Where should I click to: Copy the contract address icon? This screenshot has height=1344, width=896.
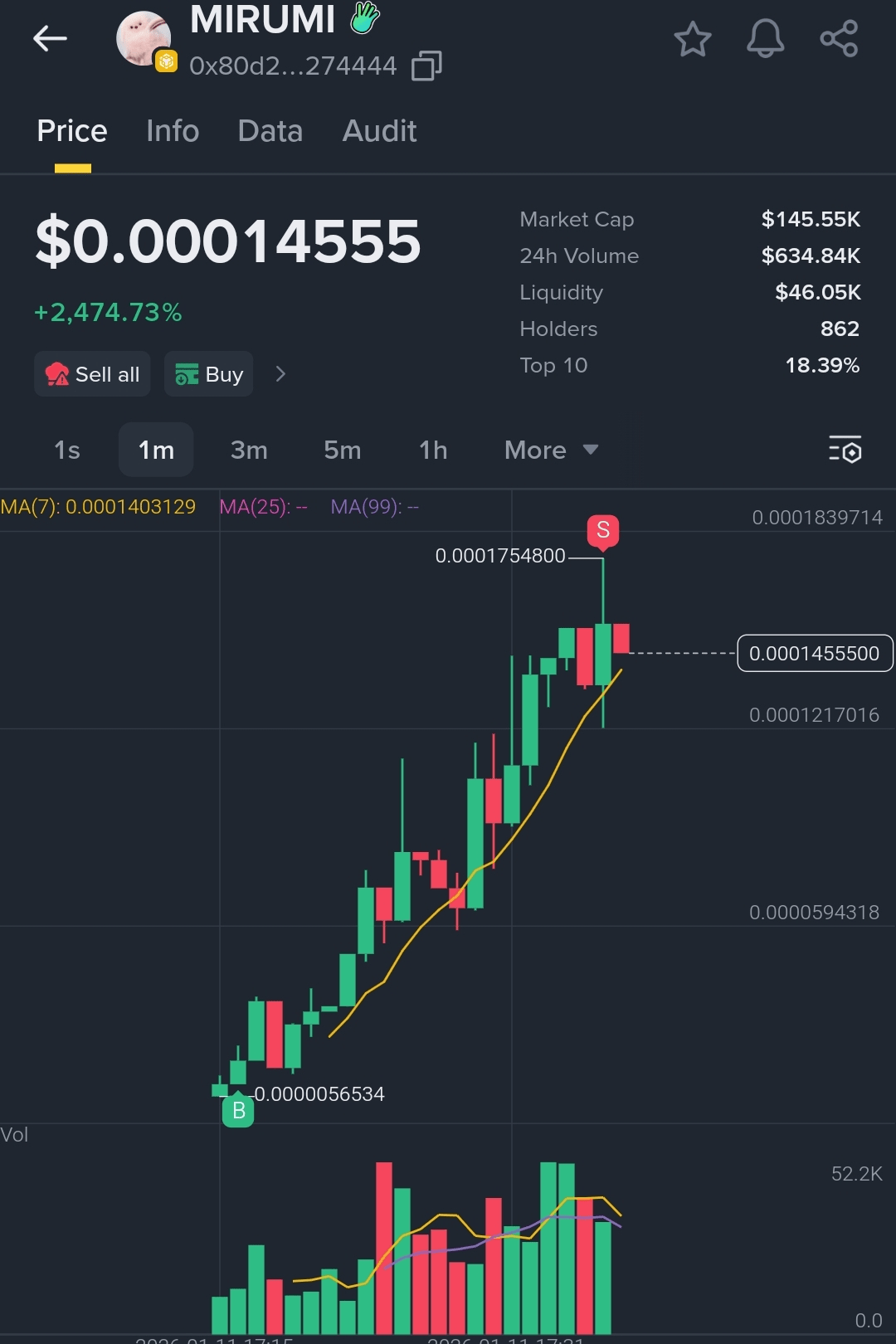pyautogui.click(x=426, y=66)
